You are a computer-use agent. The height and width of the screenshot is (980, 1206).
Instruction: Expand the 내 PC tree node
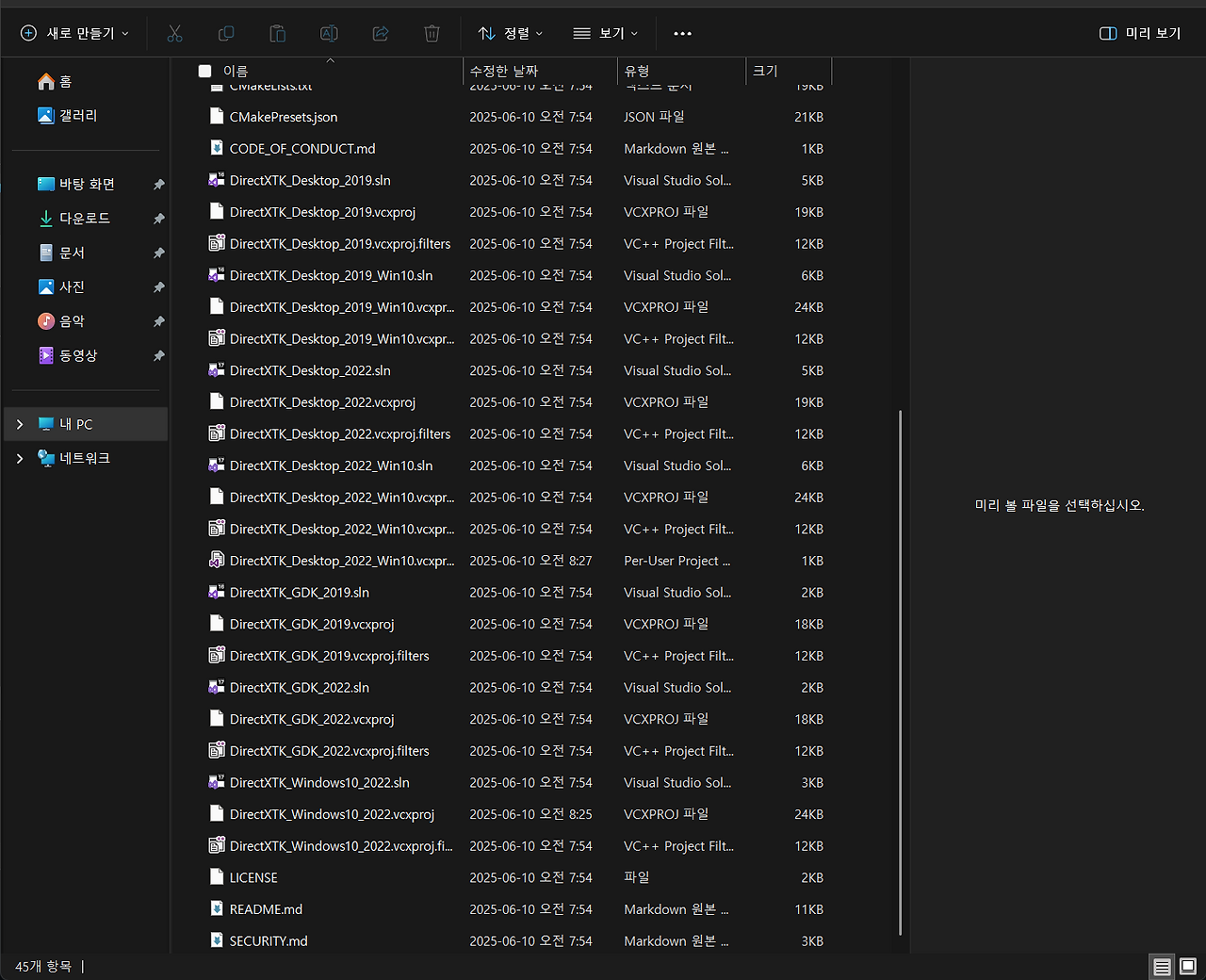coord(20,424)
